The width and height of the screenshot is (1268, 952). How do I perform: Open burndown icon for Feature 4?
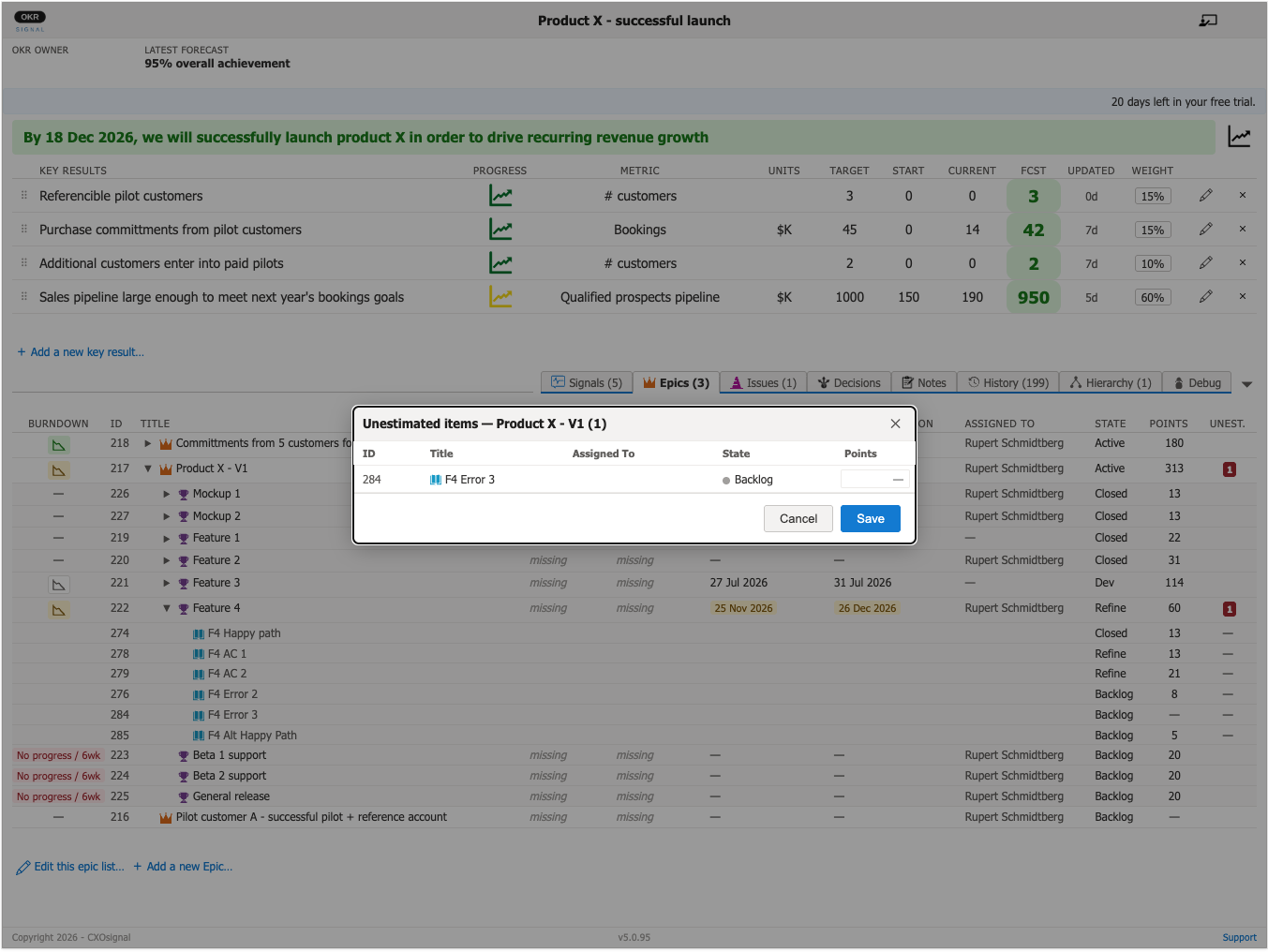tap(59, 610)
